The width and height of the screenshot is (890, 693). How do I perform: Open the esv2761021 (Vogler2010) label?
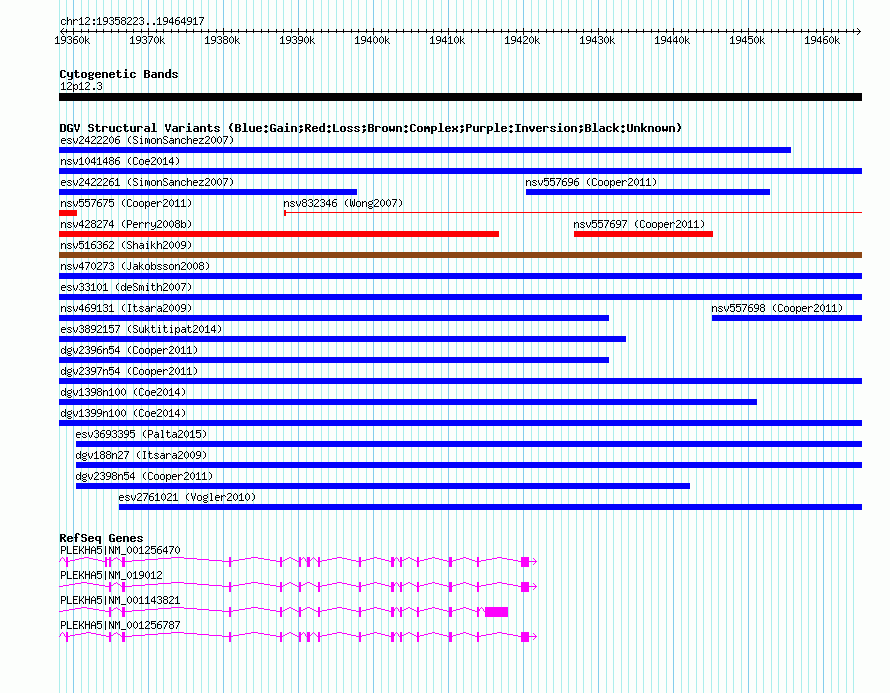tap(187, 497)
